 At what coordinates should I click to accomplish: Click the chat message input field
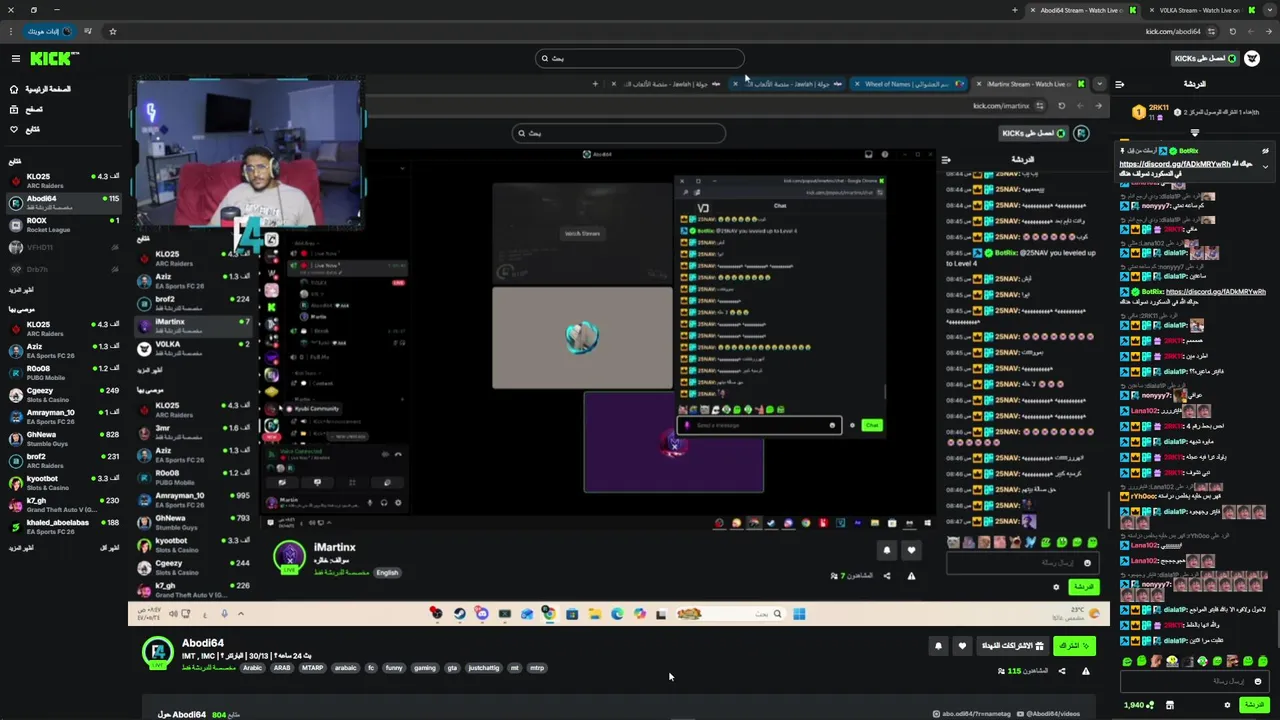1193,682
